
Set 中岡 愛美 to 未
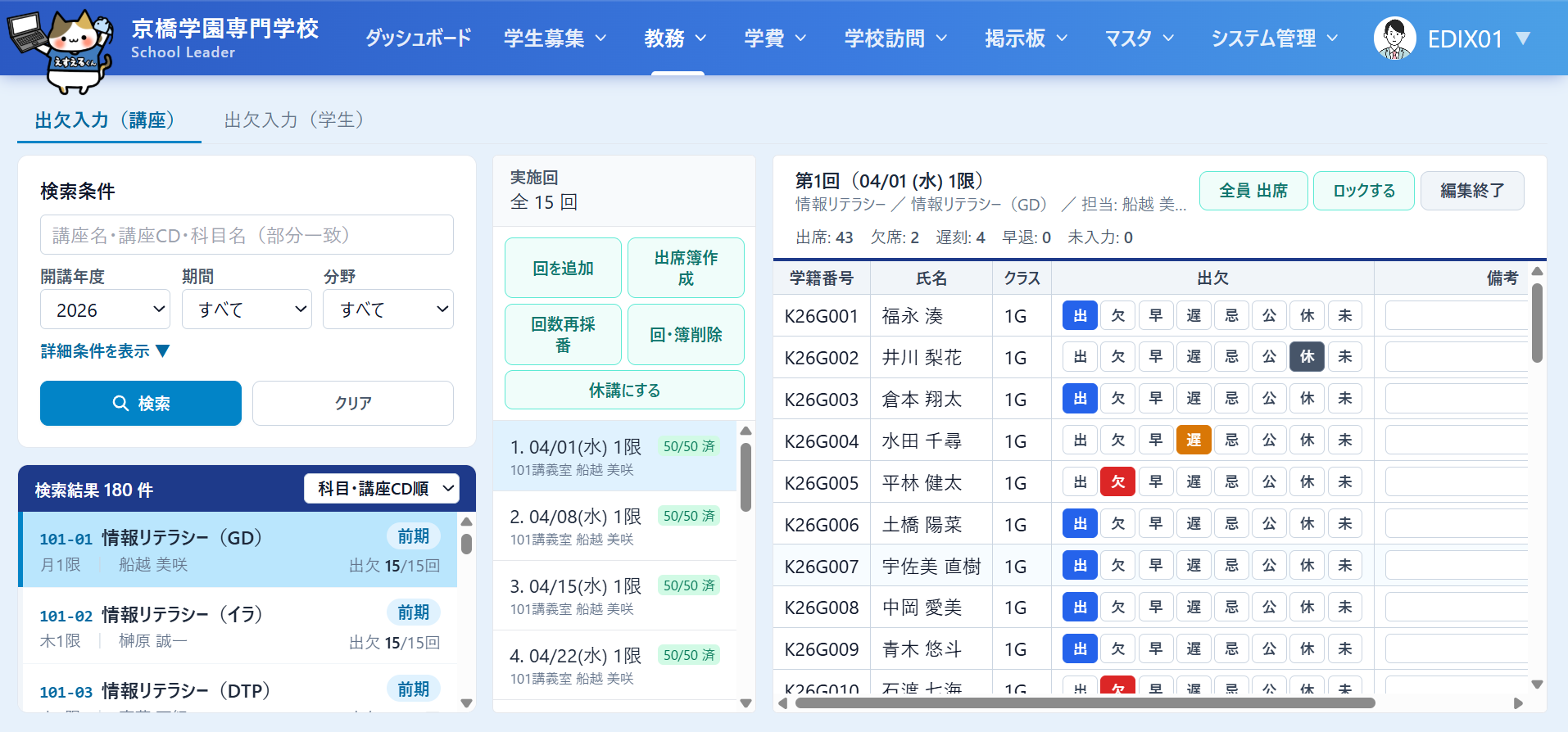coord(1345,607)
